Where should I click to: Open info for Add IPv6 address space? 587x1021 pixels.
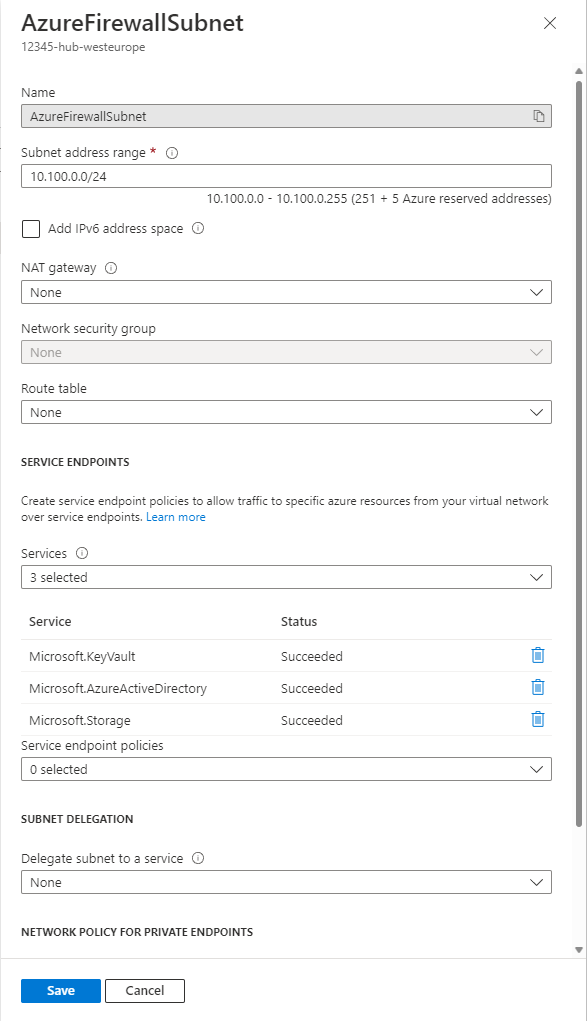pyautogui.click(x=197, y=228)
